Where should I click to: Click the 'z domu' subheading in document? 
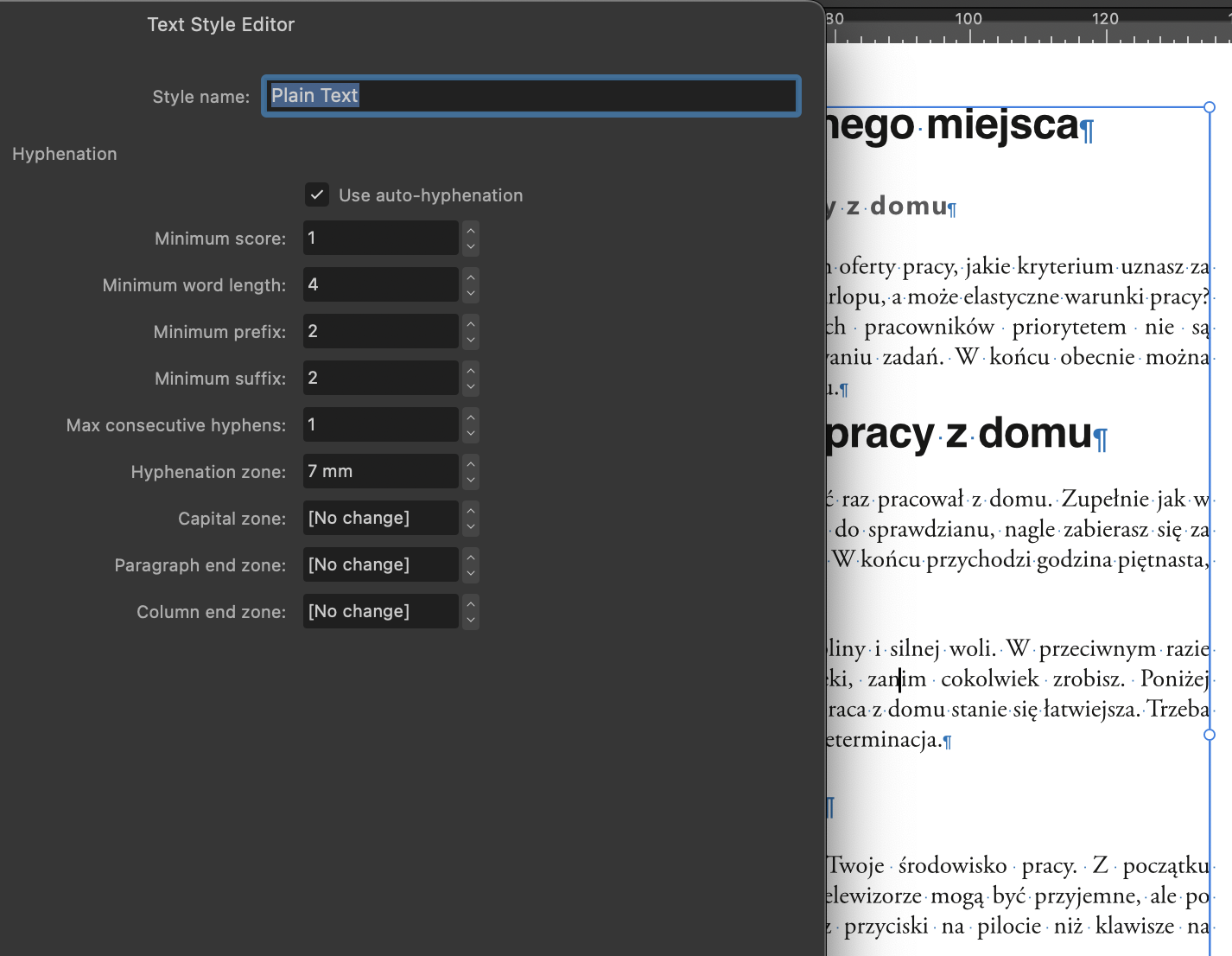[x=898, y=206]
